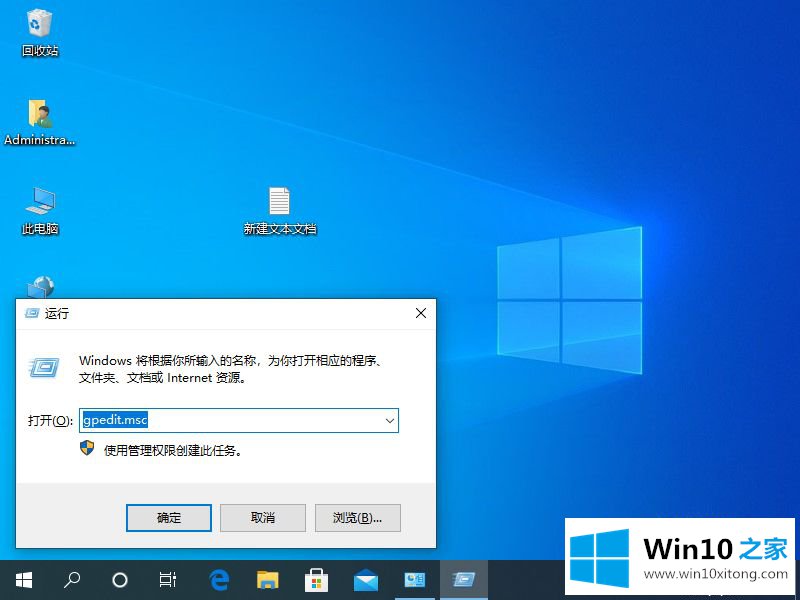Viewport: 800px width, 600px height.
Task: Close the 运行 dialog window
Action: point(420,313)
